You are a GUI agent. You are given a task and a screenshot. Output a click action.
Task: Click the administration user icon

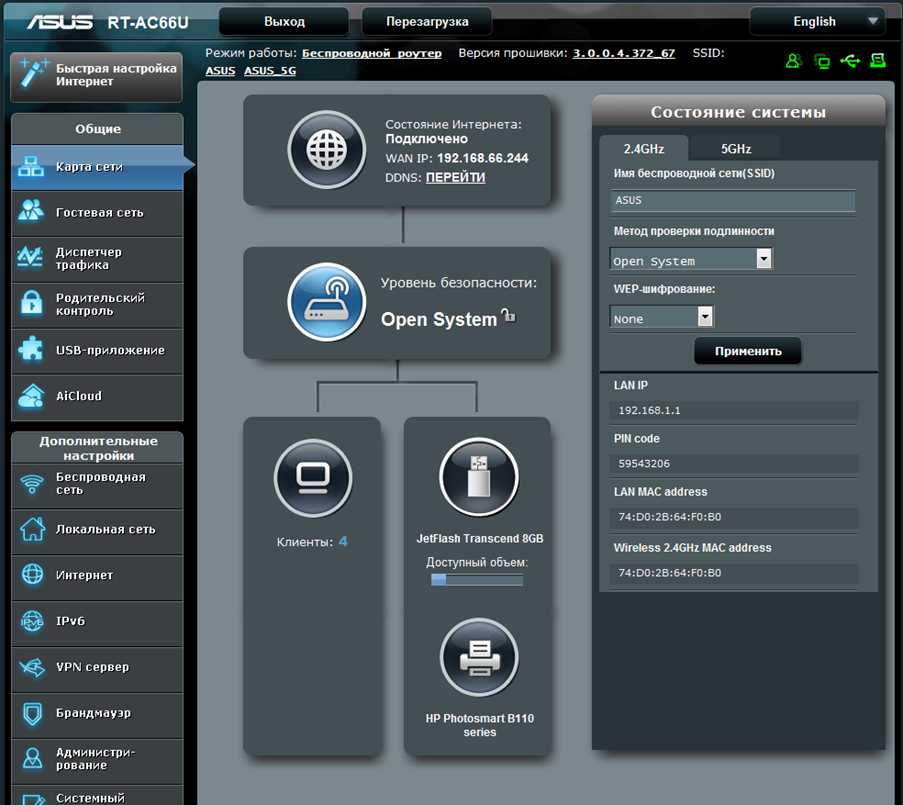(32, 758)
